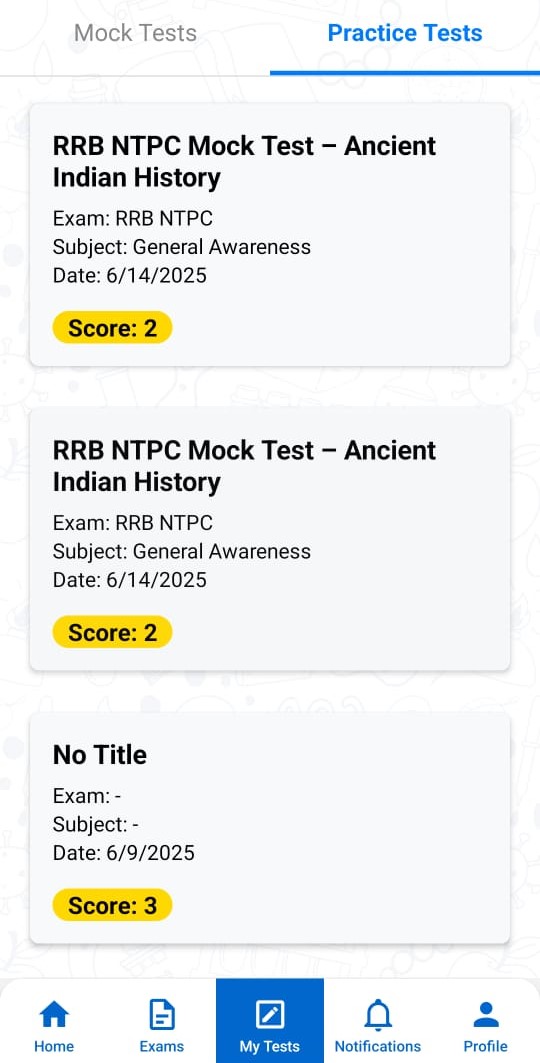540x1063 pixels.
Task: Tap Score: 2 badge in the top card
Action: tap(112, 328)
